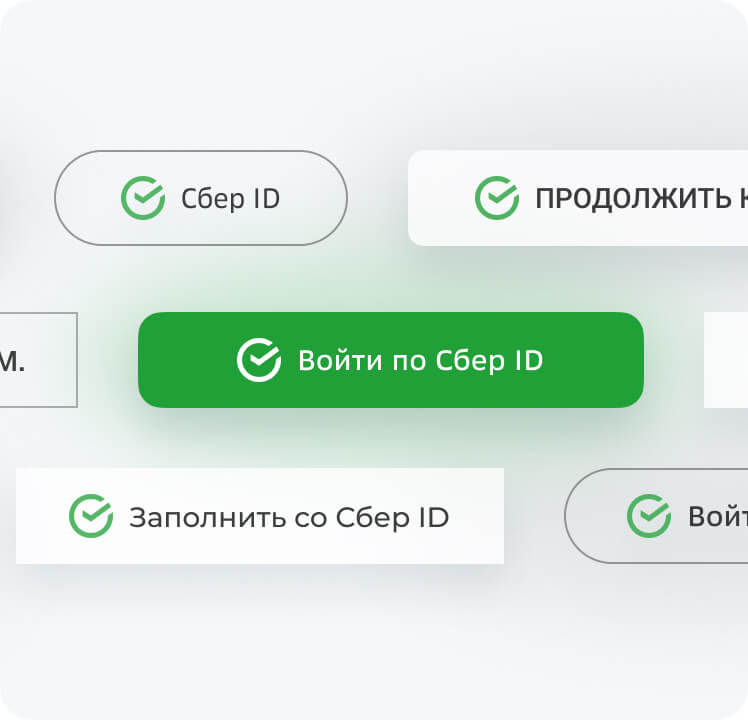
Task: Click the Заполнить со Сбер ID text label
Action: click(289, 517)
